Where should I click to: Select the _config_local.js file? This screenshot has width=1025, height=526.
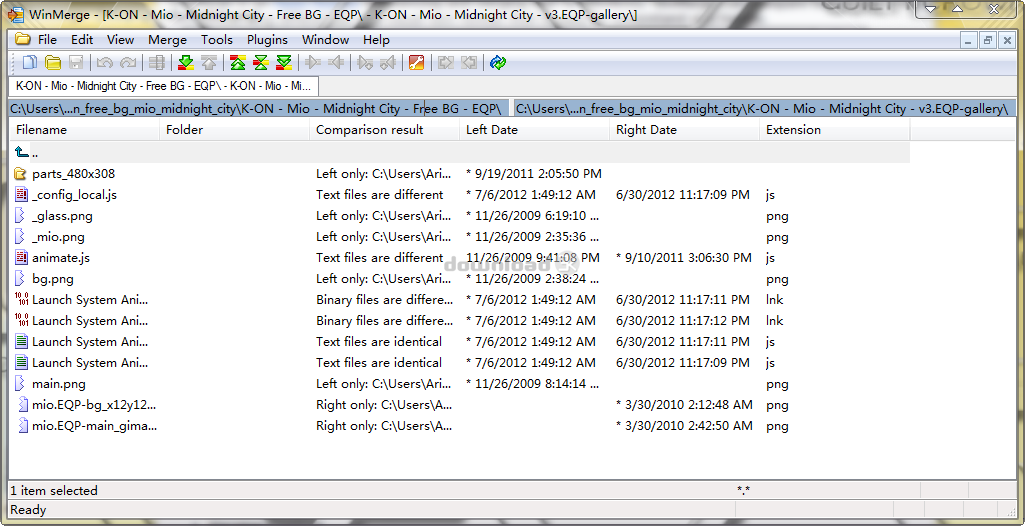click(74, 195)
